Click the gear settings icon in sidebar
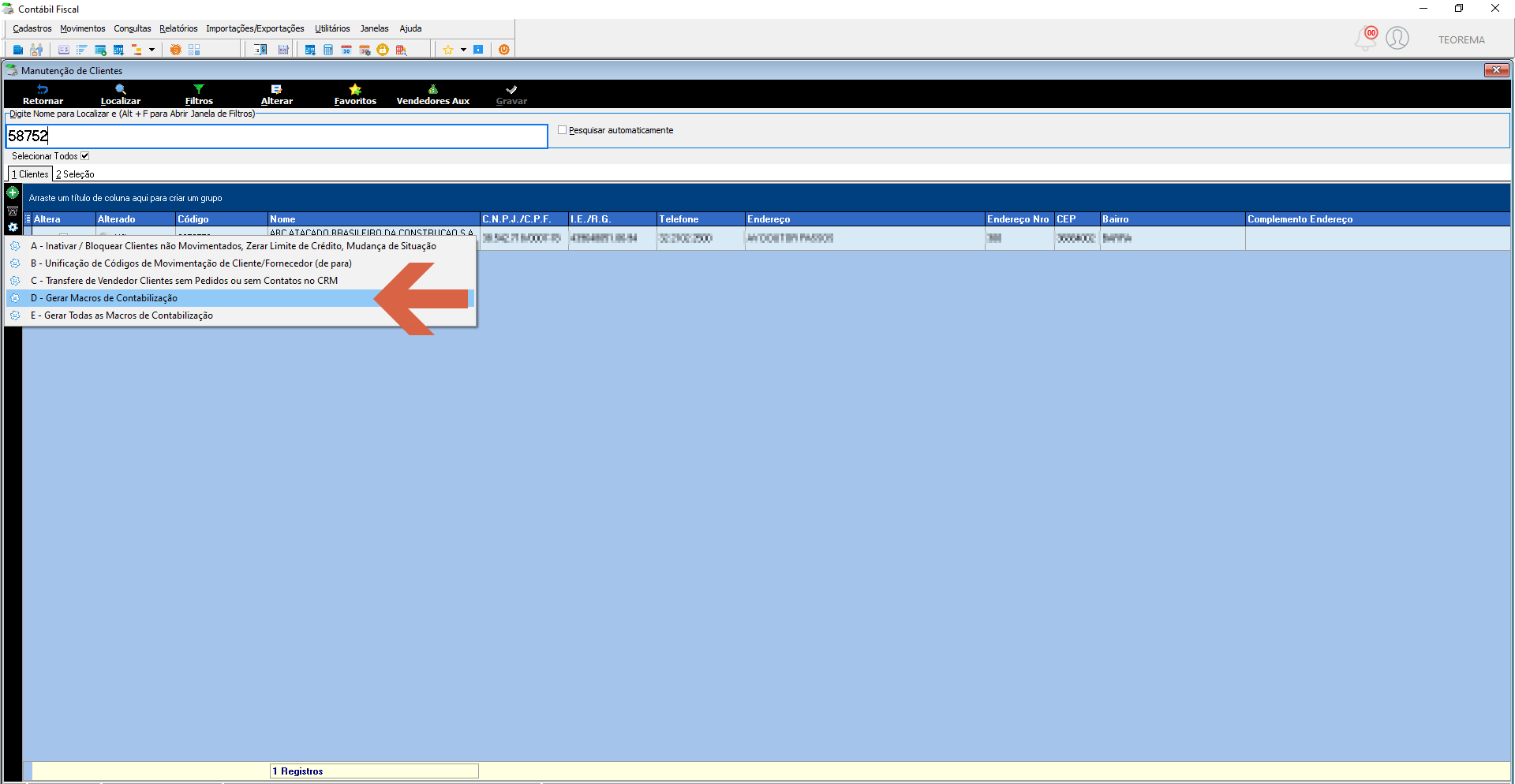 tap(13, 227)
